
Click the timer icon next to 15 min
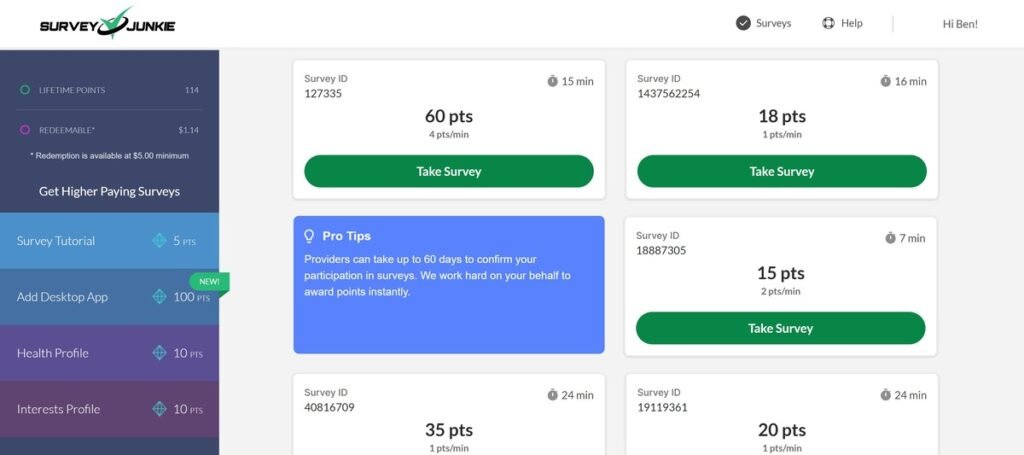[552, 81]
